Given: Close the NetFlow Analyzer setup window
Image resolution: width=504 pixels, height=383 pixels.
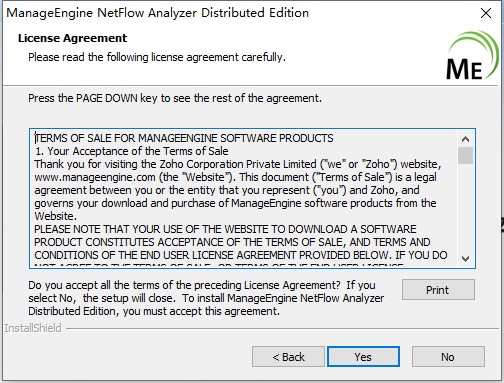Looking at the screenshot, I should click(486, 13).
